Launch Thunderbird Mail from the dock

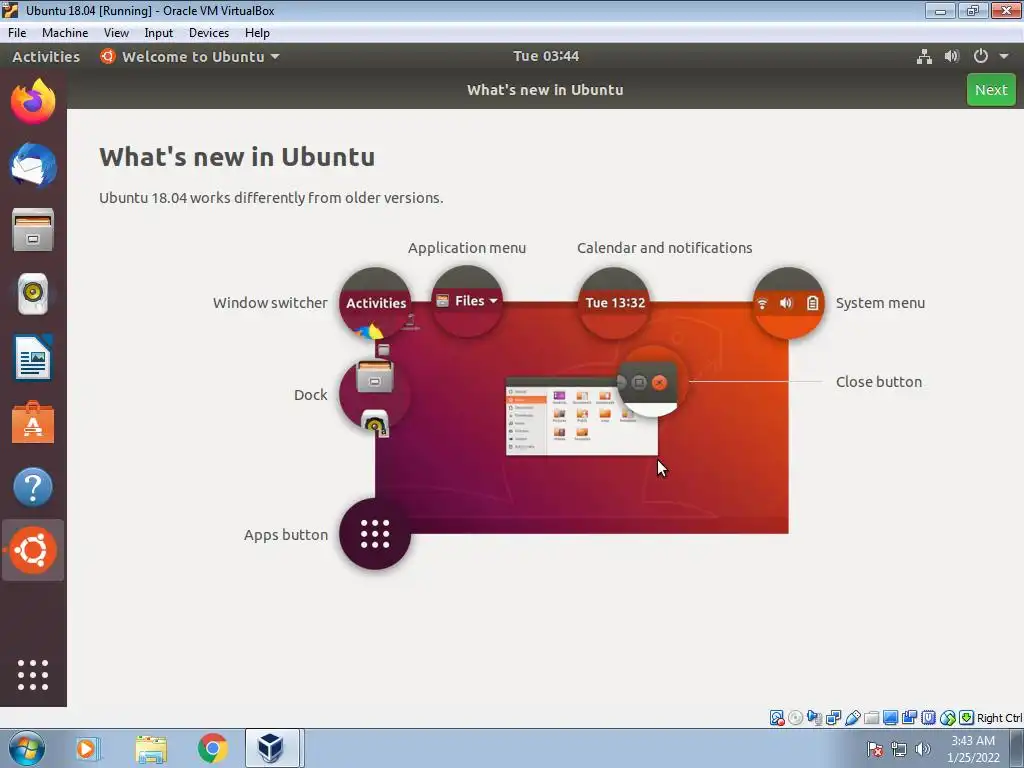33,165
